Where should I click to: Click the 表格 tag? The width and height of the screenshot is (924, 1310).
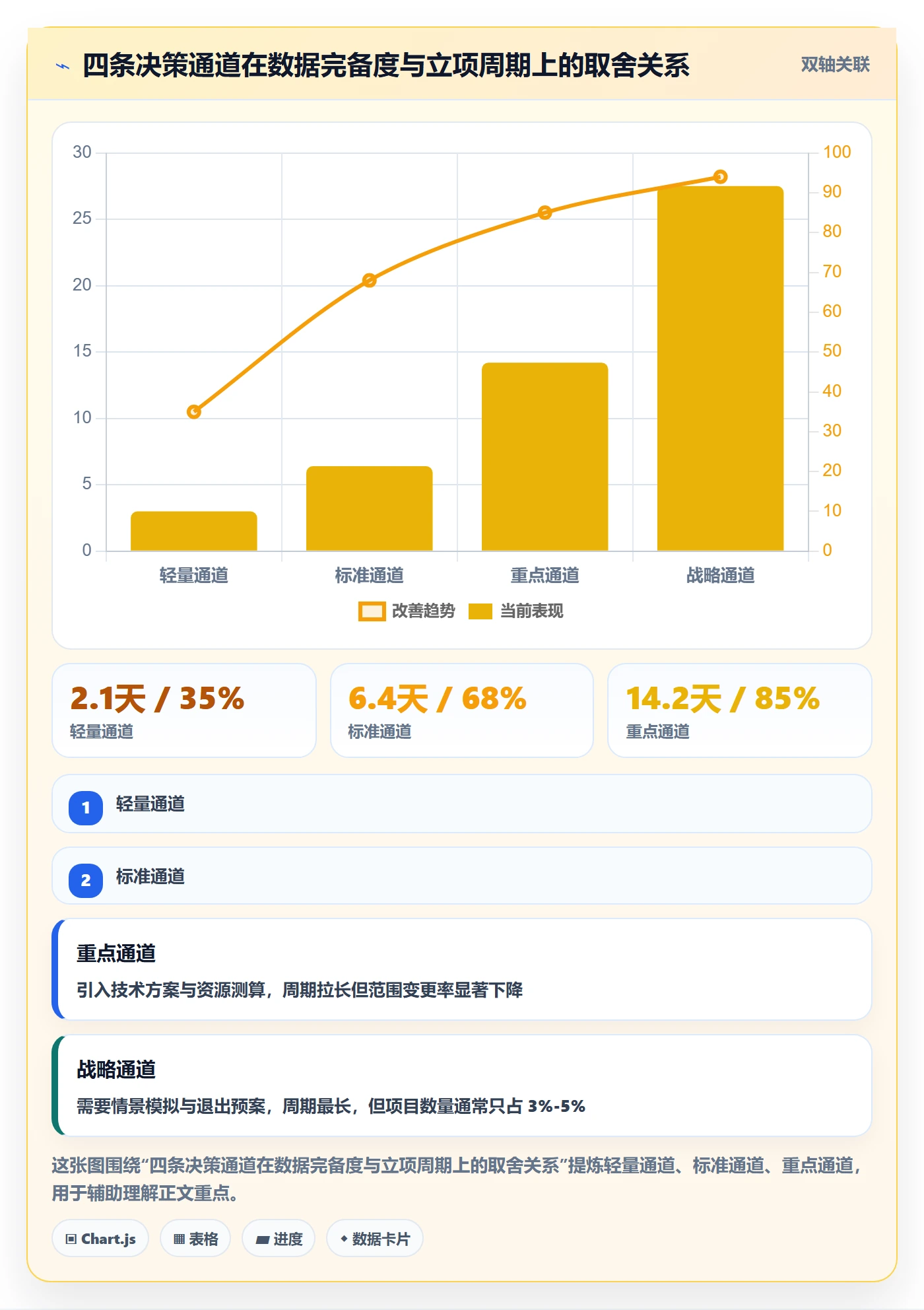click(x=195, y=1239)
